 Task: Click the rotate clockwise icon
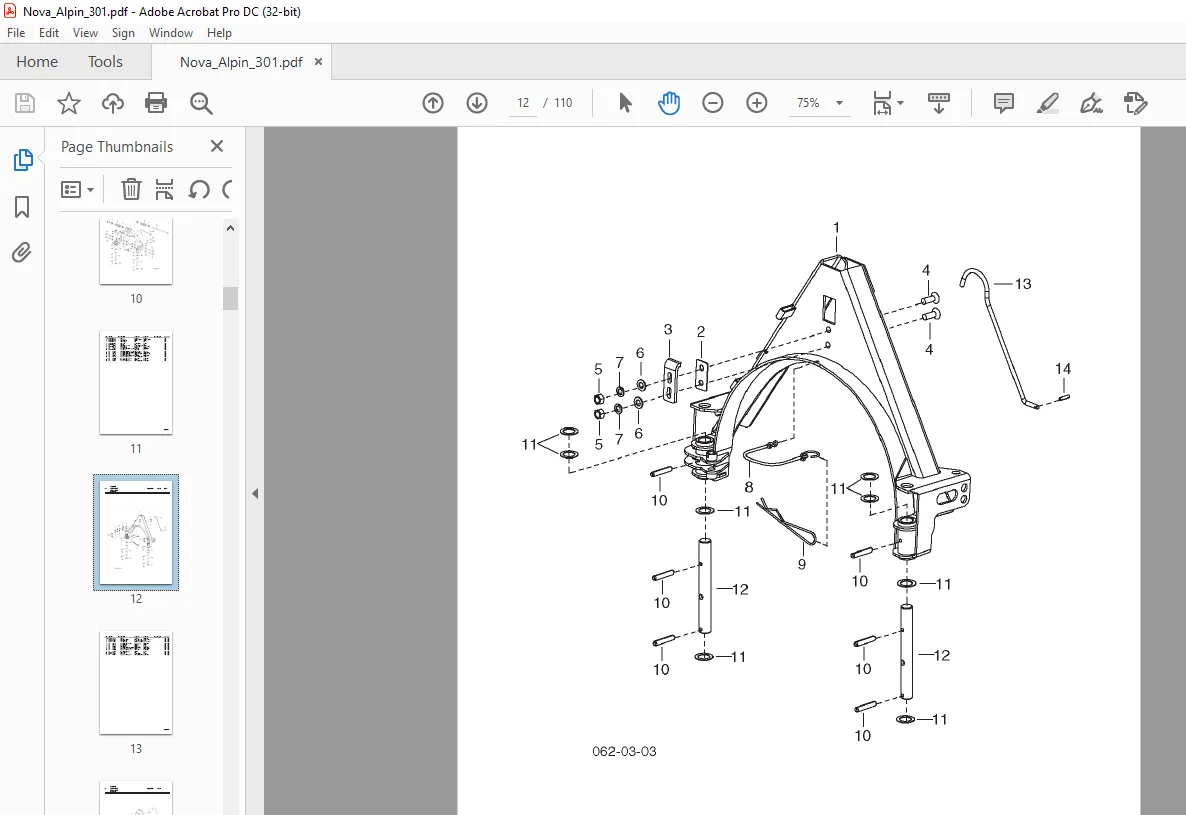coord(227,189)
